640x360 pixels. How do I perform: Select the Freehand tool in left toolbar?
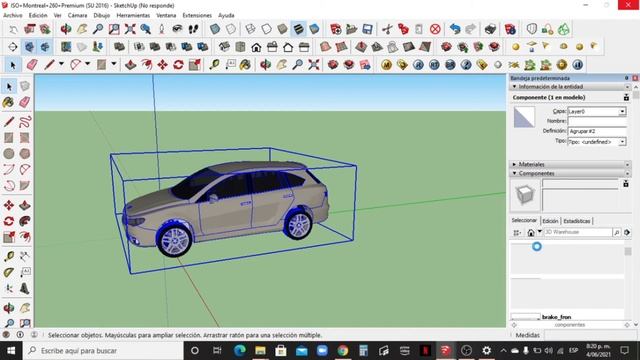[25, 121]
